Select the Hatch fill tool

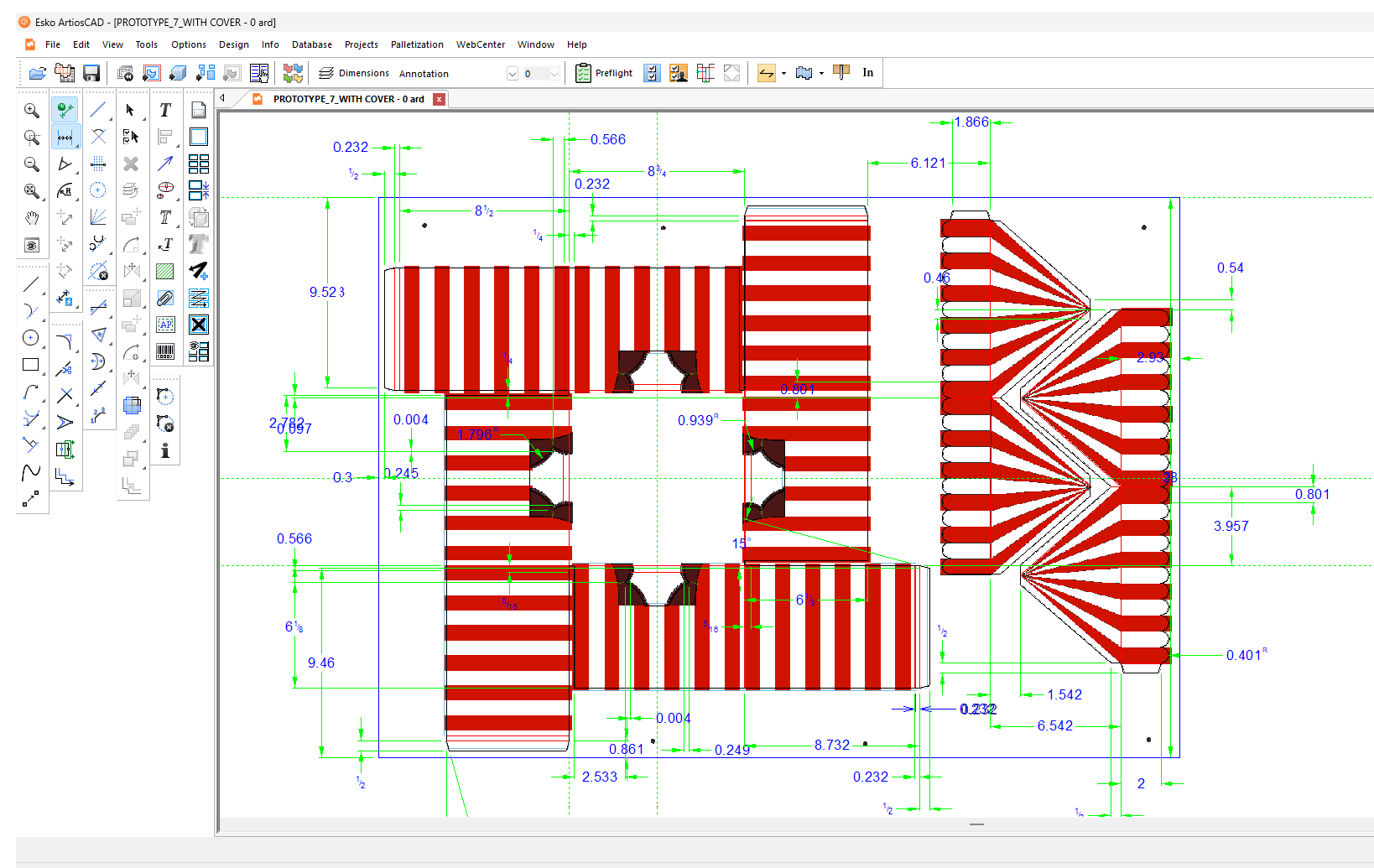[165, 271]
